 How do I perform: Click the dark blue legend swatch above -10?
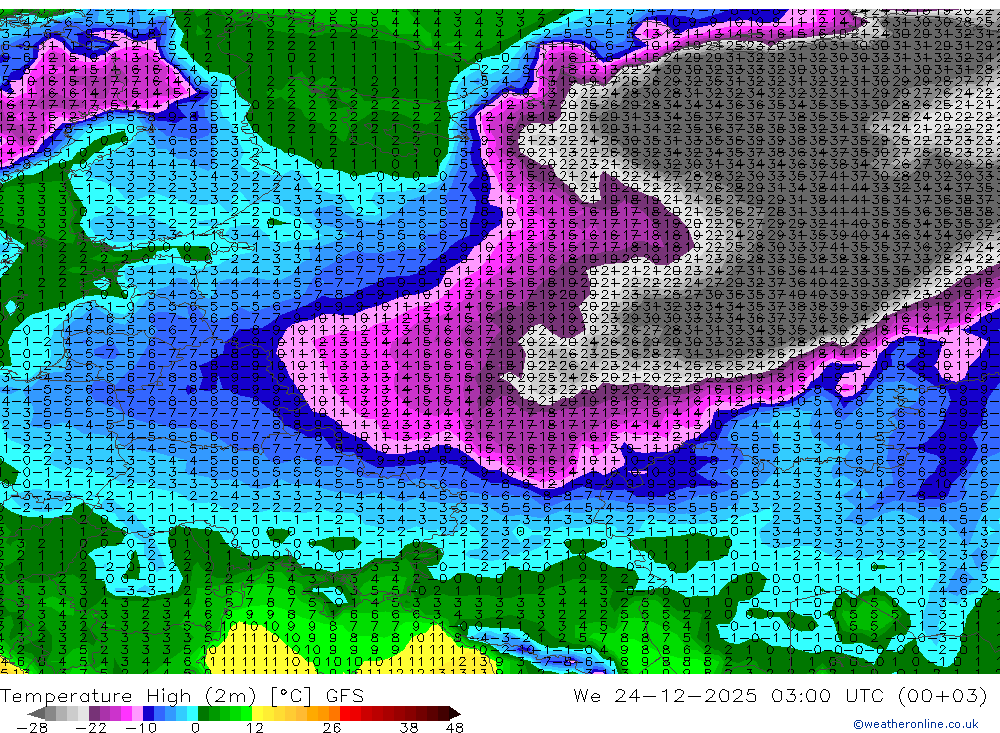(149, 713)
